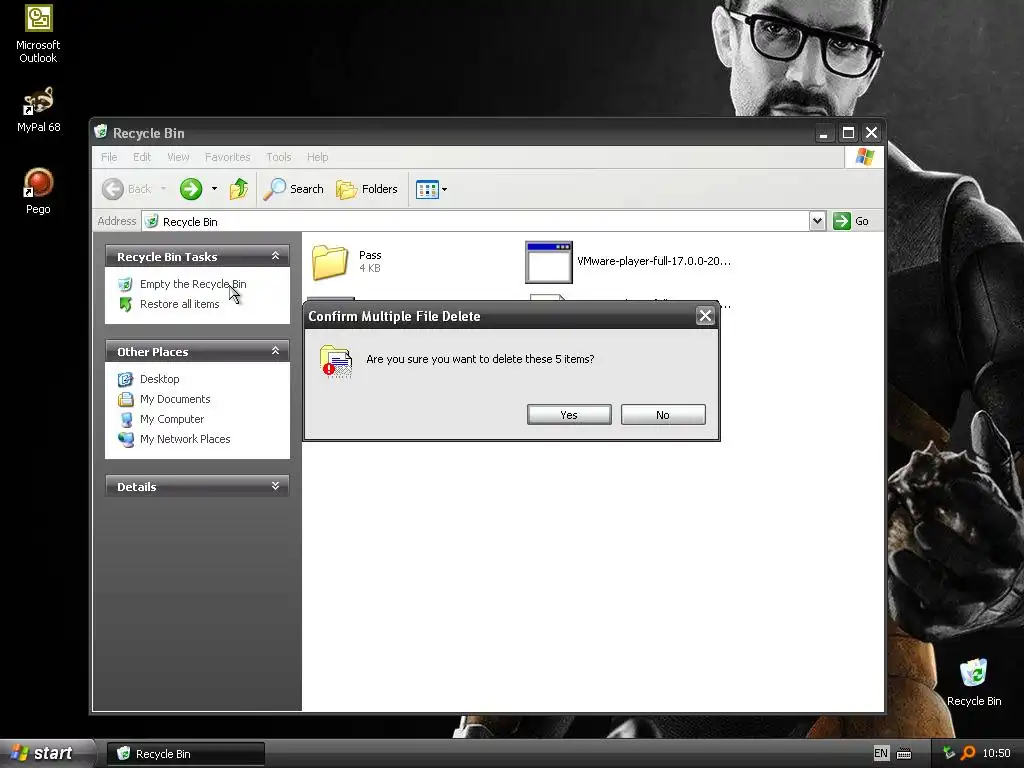Open the View menu
This screenshot has height=768, width=1024.
[178, 157]
